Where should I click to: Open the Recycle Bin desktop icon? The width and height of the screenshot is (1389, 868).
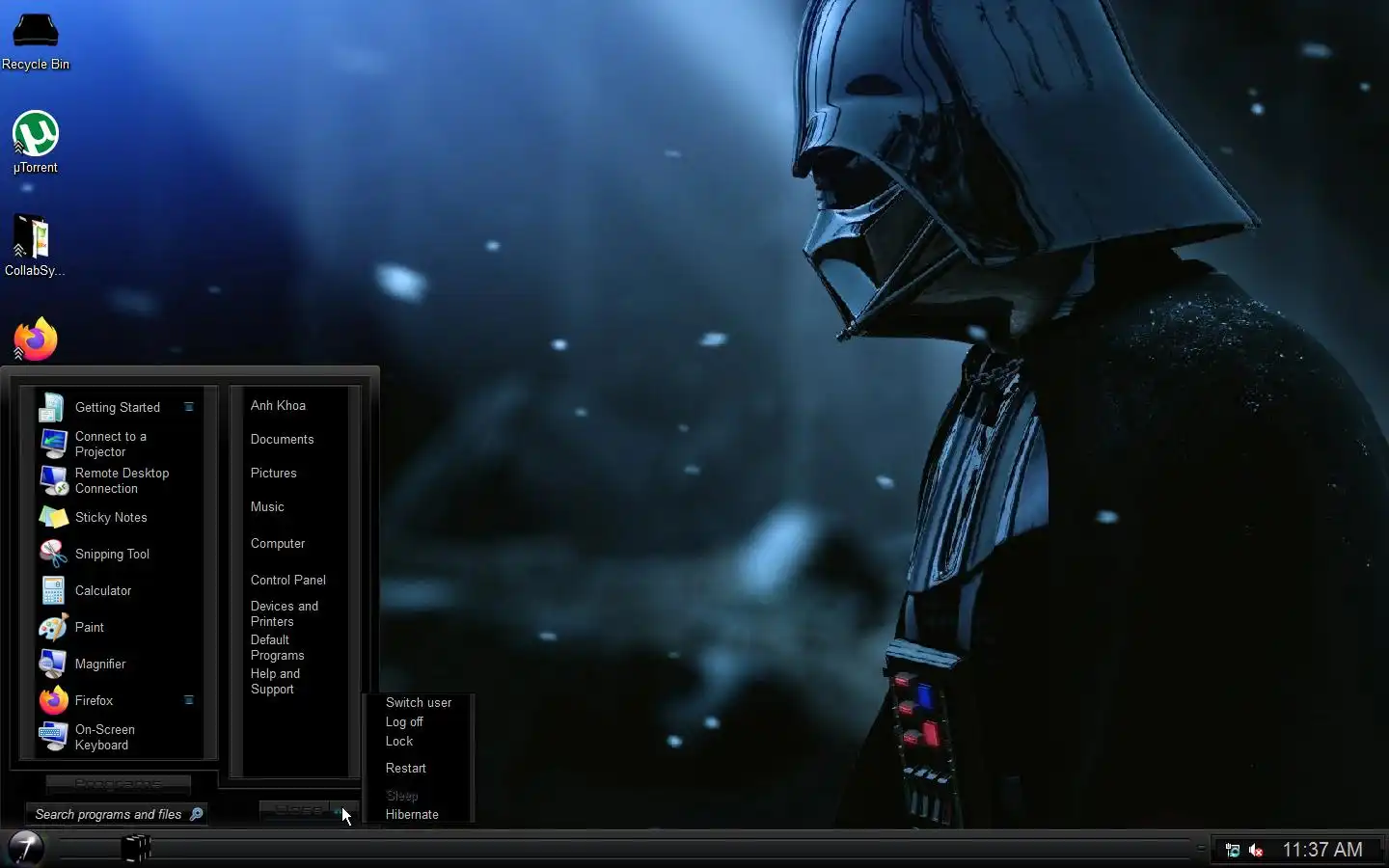pos(36,41)
